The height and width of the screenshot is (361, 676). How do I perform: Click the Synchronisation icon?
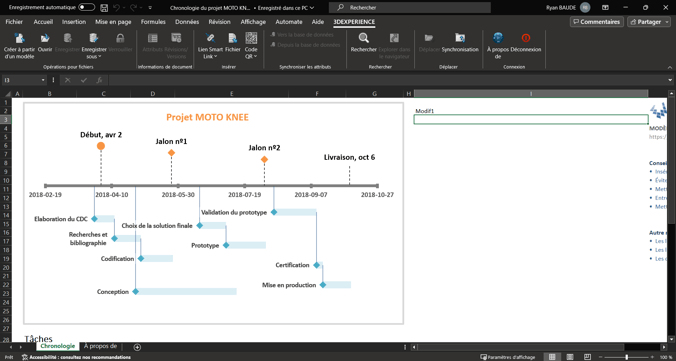pos(460,38)
